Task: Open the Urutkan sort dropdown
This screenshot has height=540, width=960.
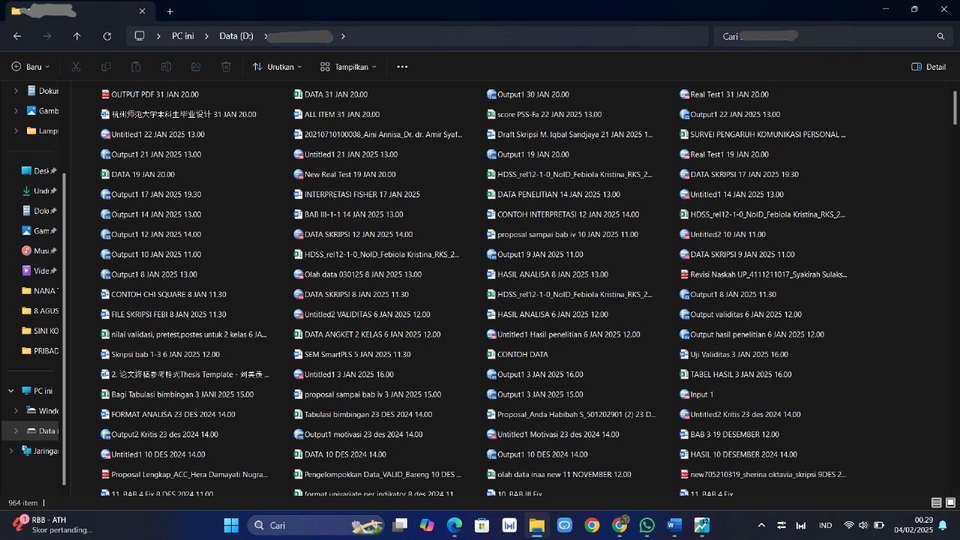Action: [277, 67]
